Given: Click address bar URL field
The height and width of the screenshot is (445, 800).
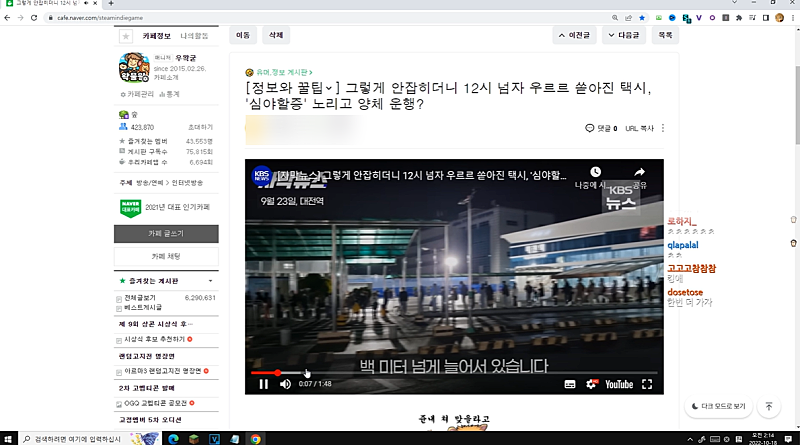Looking at the screenshot, I should pyautogui.click(x=327, y=18).
